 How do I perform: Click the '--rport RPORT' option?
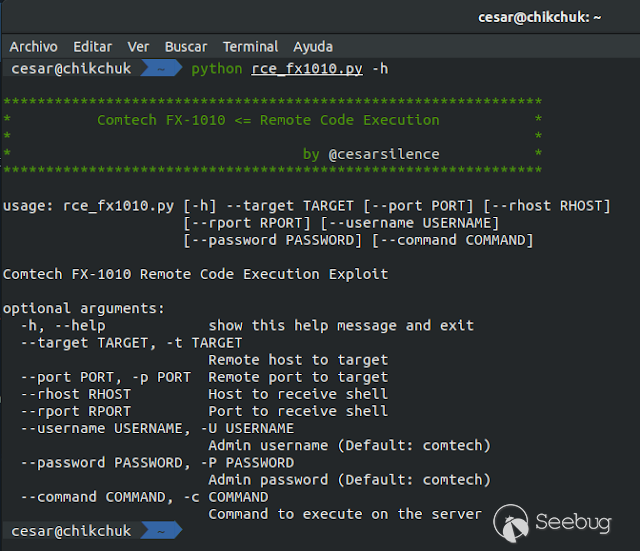76,411
